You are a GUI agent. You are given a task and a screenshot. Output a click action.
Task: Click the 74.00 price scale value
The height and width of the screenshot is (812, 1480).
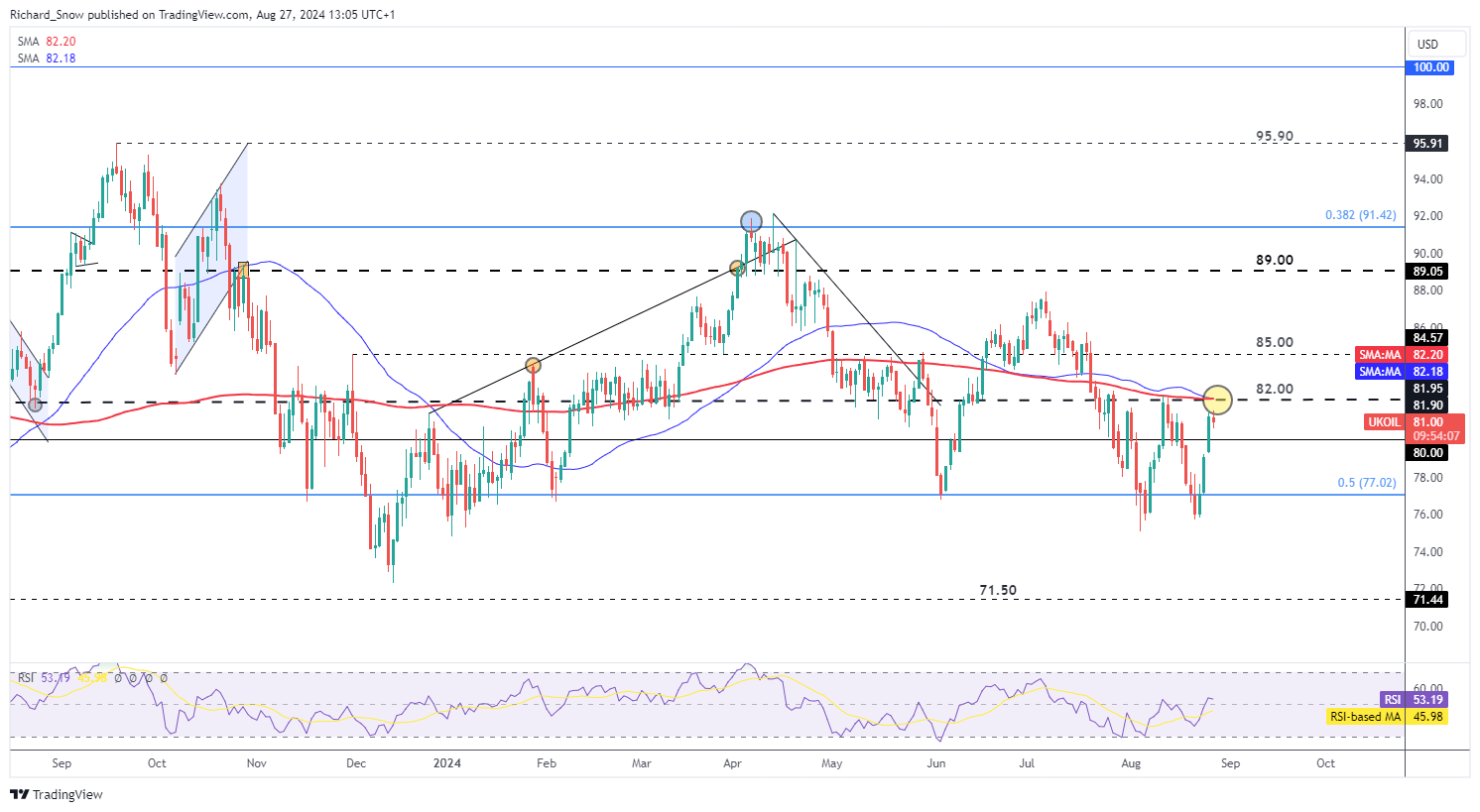pyautogui.click(x=1427, y=552)
